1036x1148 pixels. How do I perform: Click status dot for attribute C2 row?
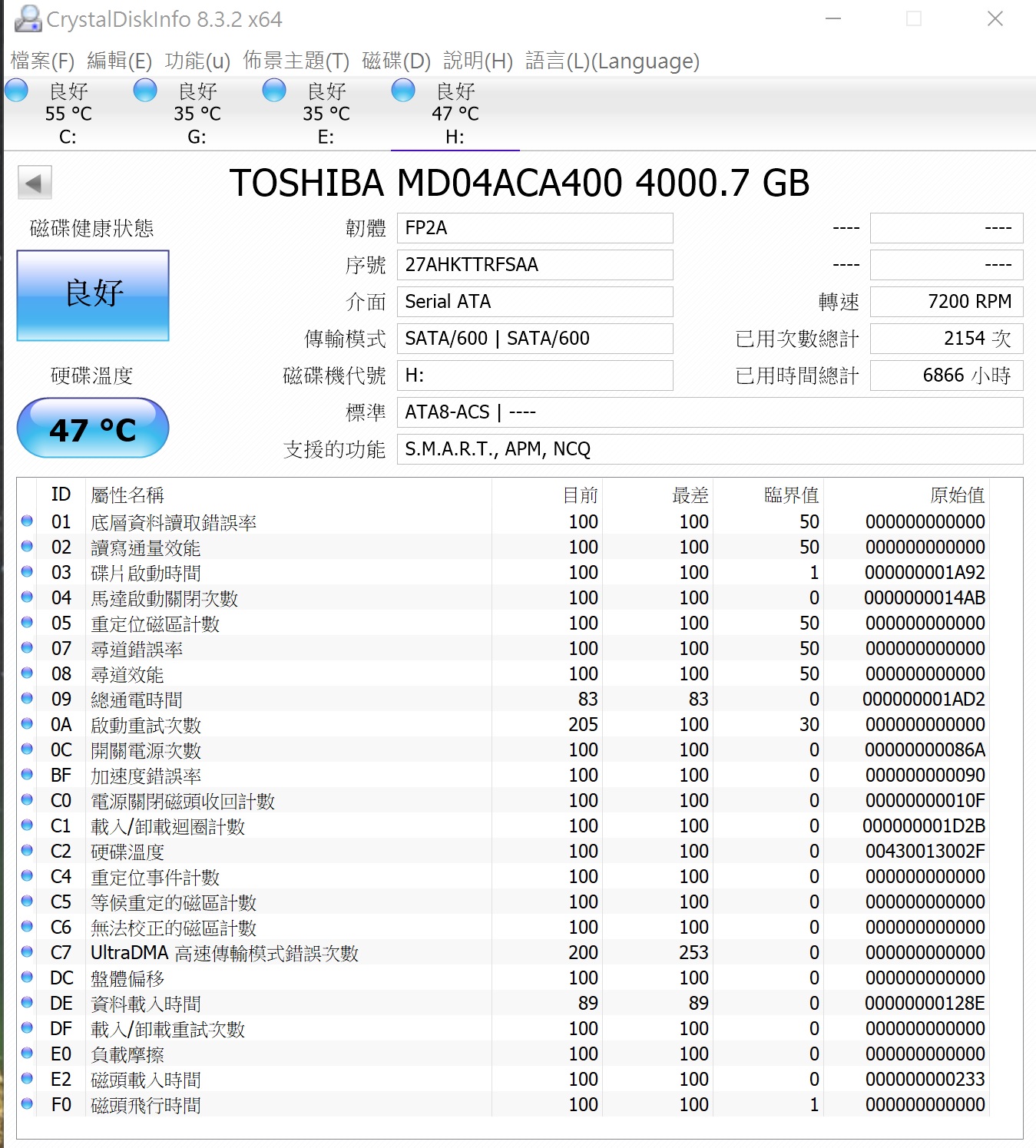click(x=27, y=851)
